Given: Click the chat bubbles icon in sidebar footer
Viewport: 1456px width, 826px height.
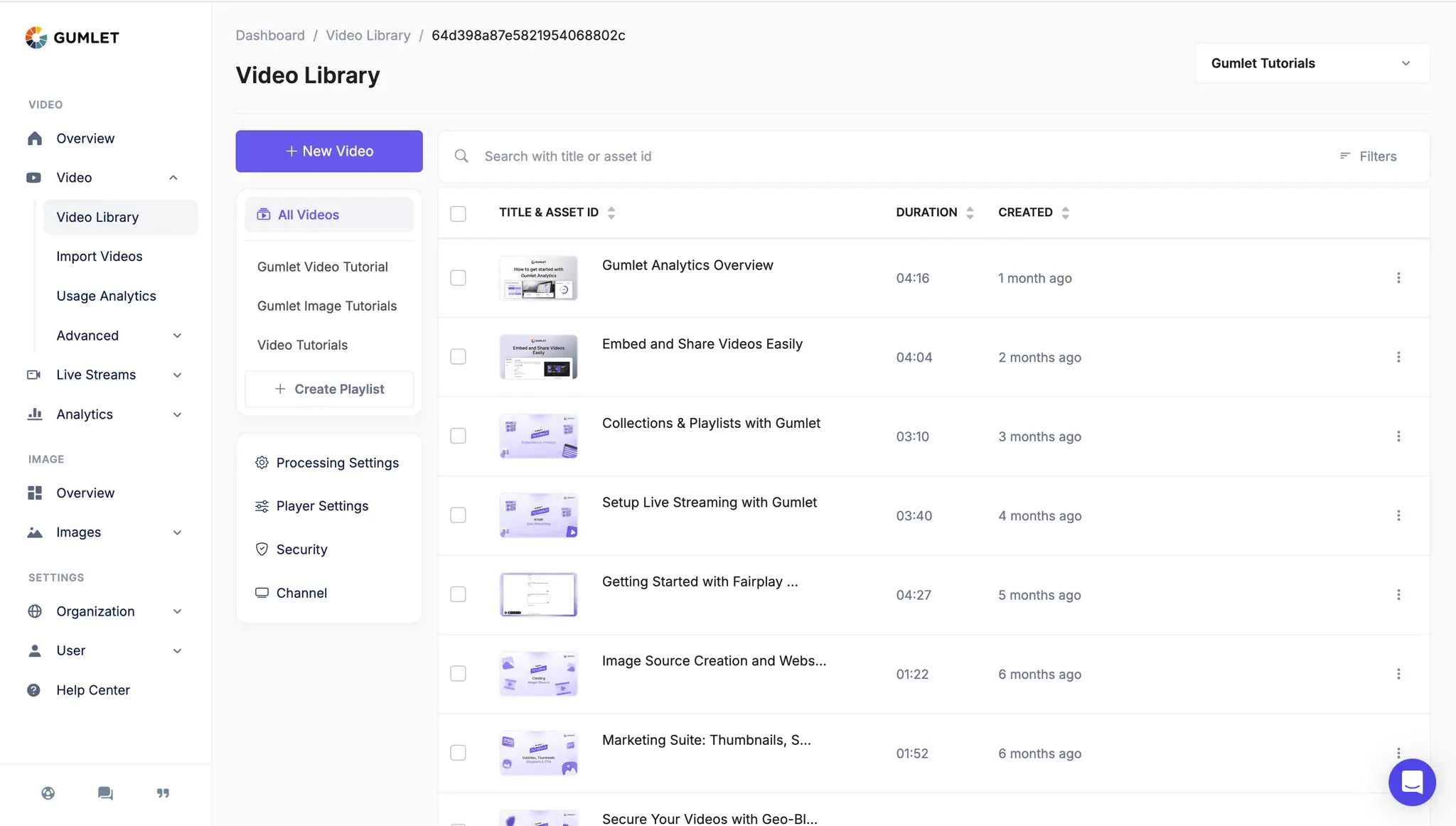Looking at the screenshot, I should (105, 793).
